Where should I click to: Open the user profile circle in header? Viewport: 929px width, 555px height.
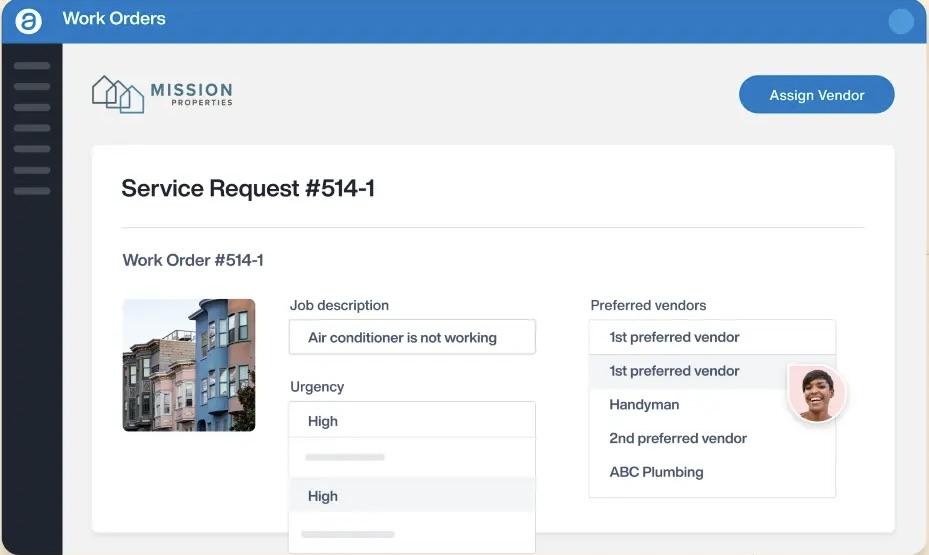900,21
